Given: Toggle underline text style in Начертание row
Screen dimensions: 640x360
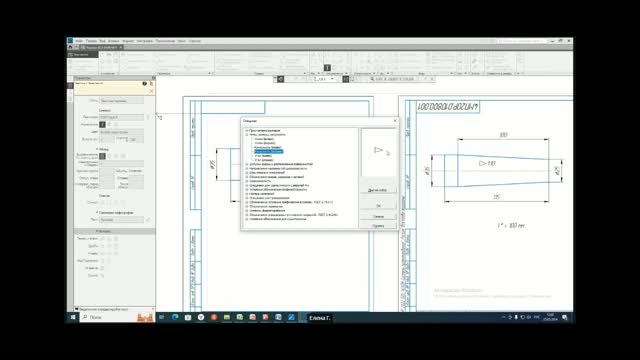Looking at the screenshot, I should pyautogui.click(x=116, y=124).
